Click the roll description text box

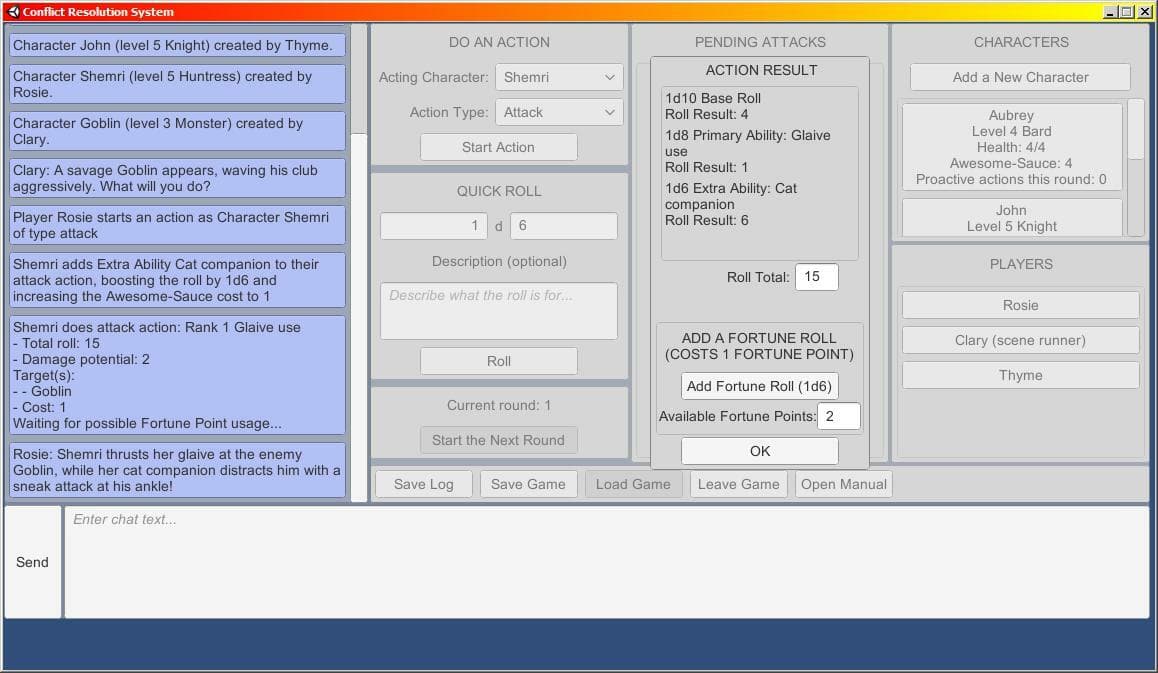point(499,311)
